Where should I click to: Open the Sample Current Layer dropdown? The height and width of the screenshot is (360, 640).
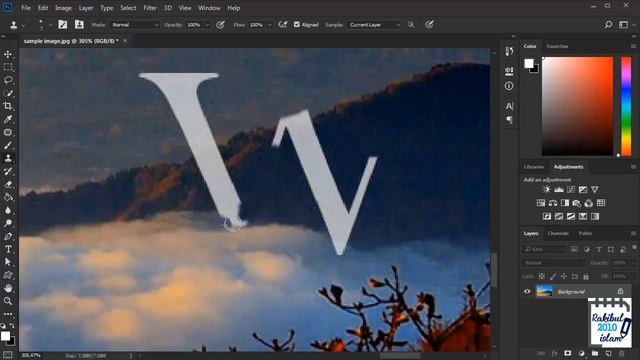click(374, 25)
